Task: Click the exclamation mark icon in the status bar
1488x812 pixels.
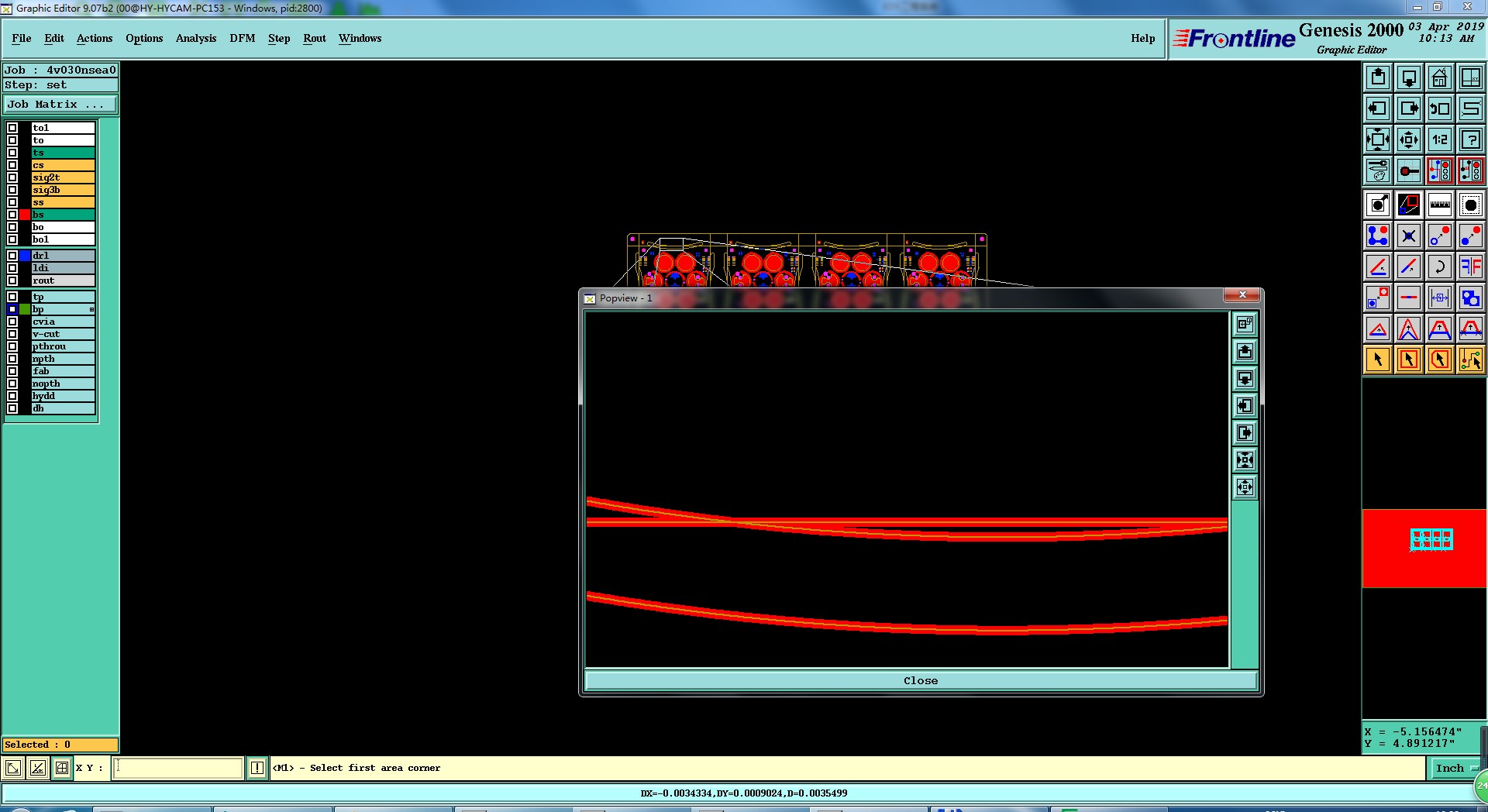Action: (257, 768)
